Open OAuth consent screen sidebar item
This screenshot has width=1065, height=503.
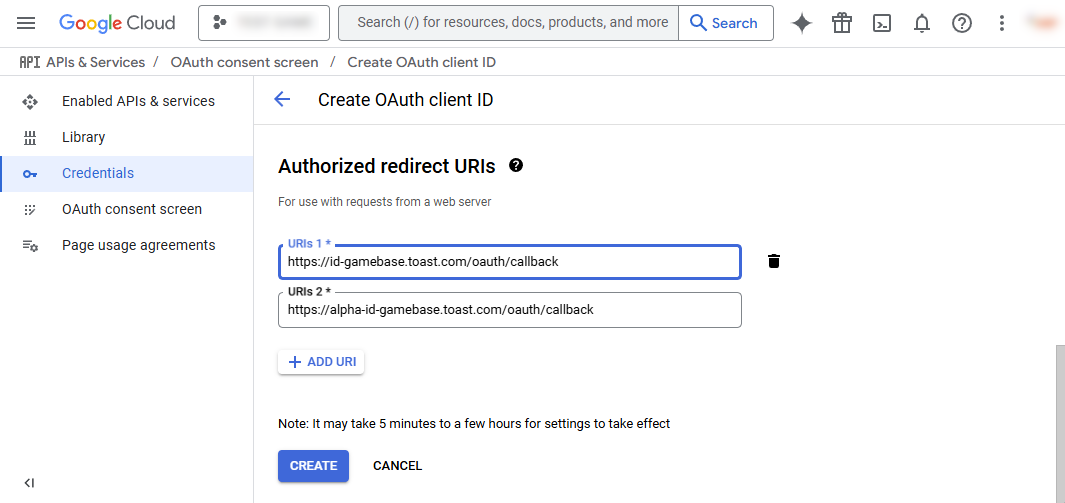127,209
